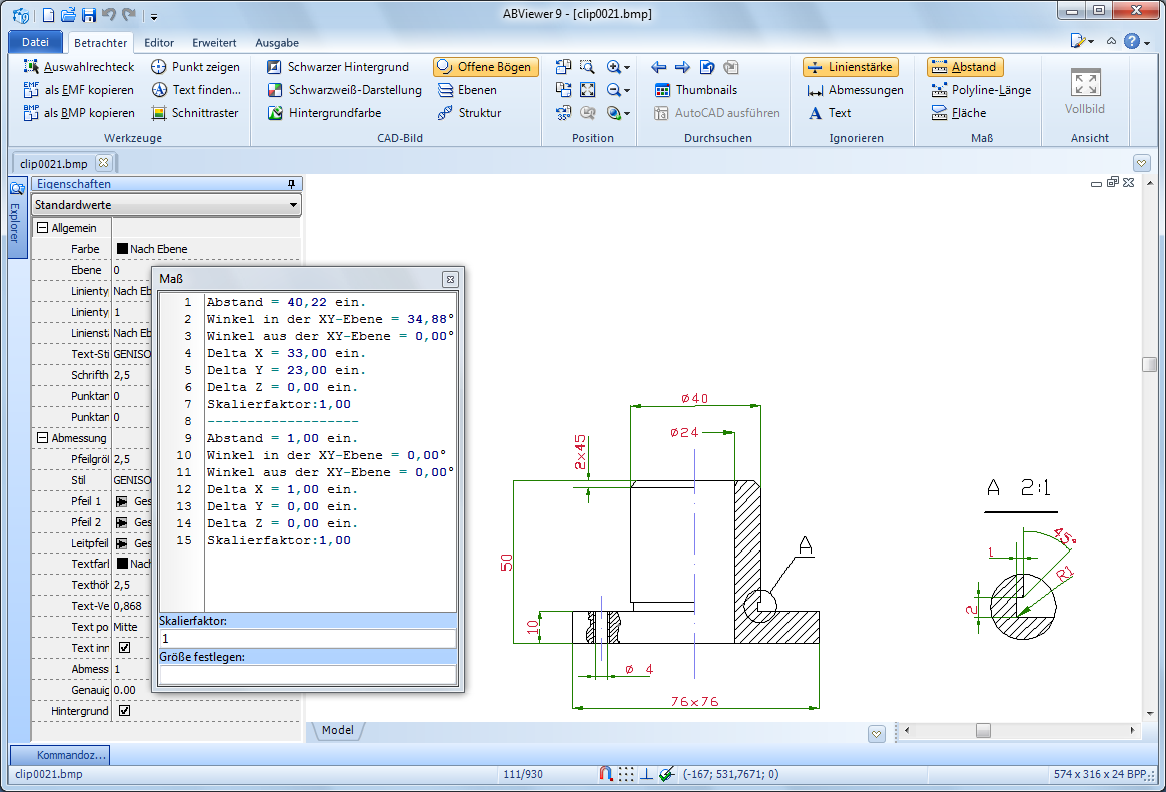
Task: Collapse the Abmessung property group
Action: tap(42, 437)
